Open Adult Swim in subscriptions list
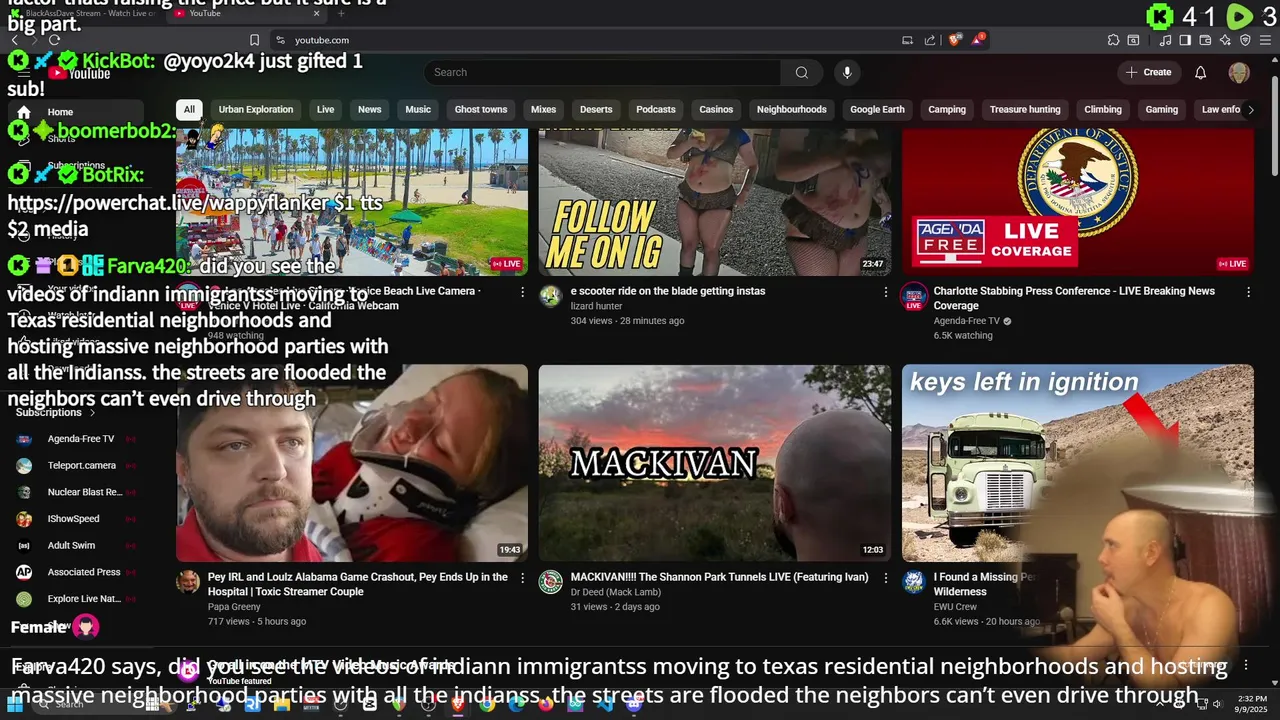This screenshot has height=720, width=1280. (x=75, y=546)
